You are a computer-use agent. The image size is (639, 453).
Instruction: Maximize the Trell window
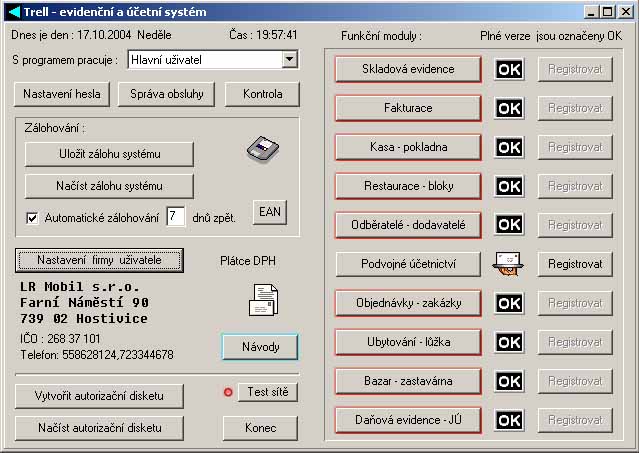(x=607, y=12)
